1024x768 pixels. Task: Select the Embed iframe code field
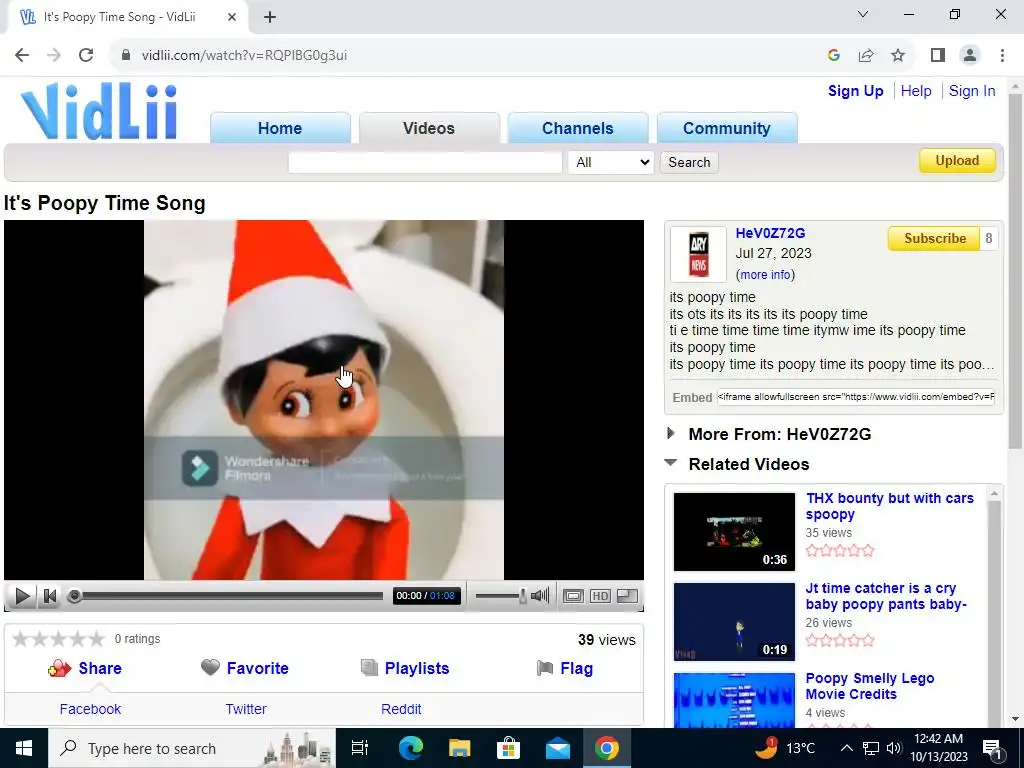click(856, 396)
